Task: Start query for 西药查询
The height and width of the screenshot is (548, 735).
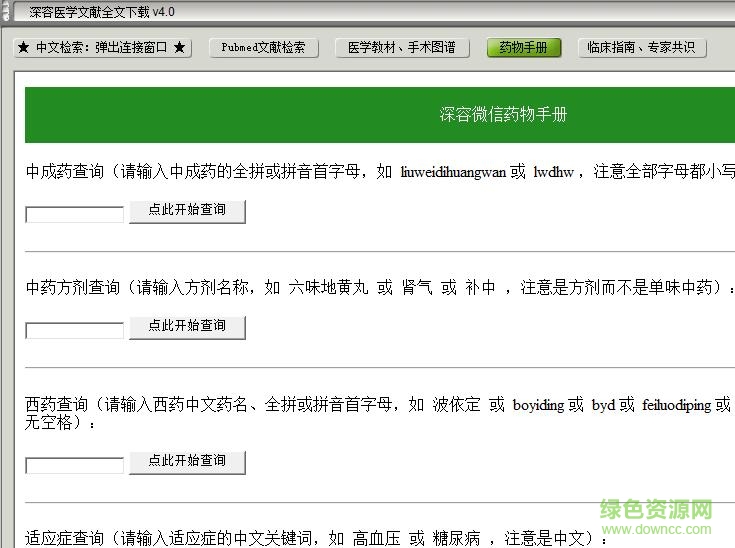Action: point(187,462)
